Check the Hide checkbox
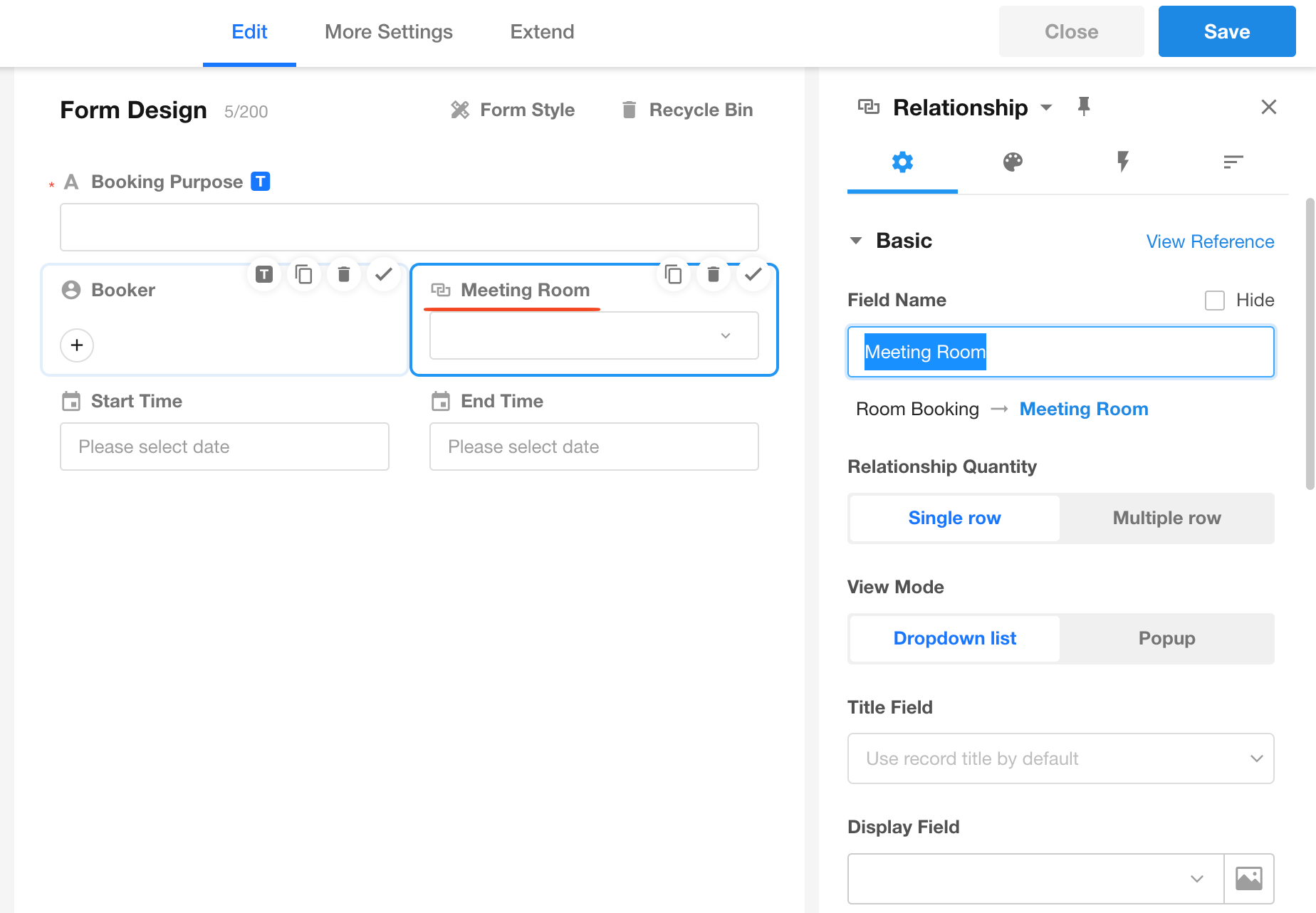 tap(1215, 301)
